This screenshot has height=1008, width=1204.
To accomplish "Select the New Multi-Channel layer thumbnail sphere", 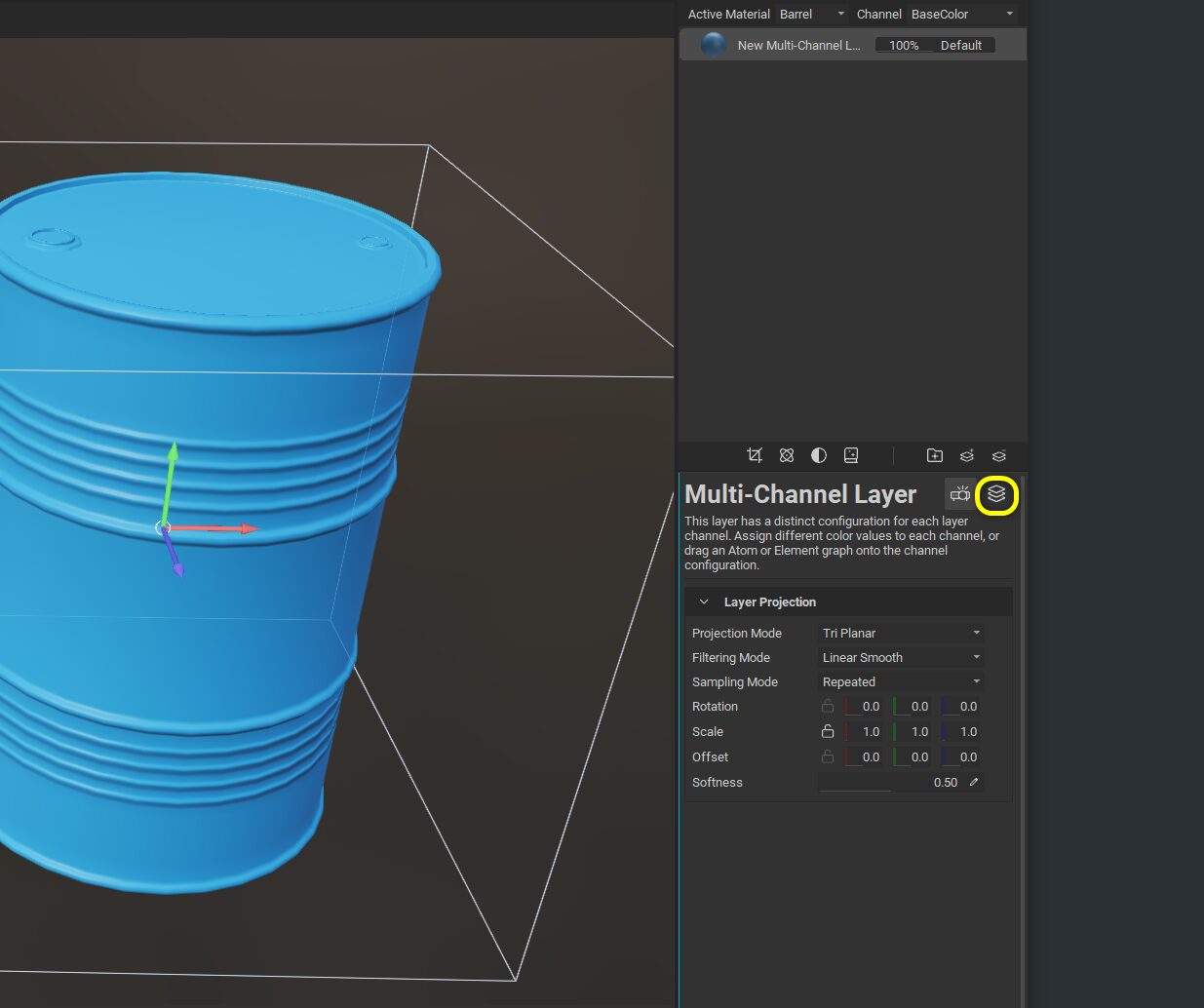I will pos(713,45).
